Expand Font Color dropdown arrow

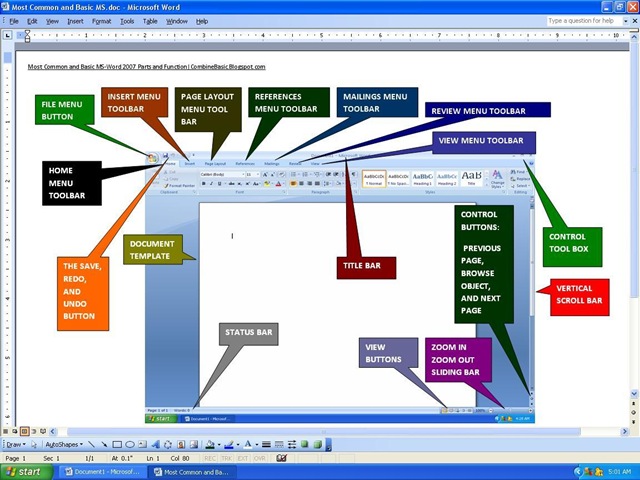pos(257,444)
